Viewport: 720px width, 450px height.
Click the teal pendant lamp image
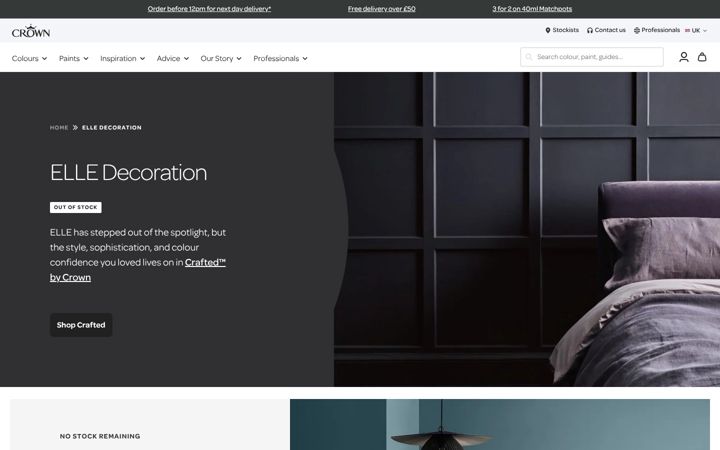500,424
